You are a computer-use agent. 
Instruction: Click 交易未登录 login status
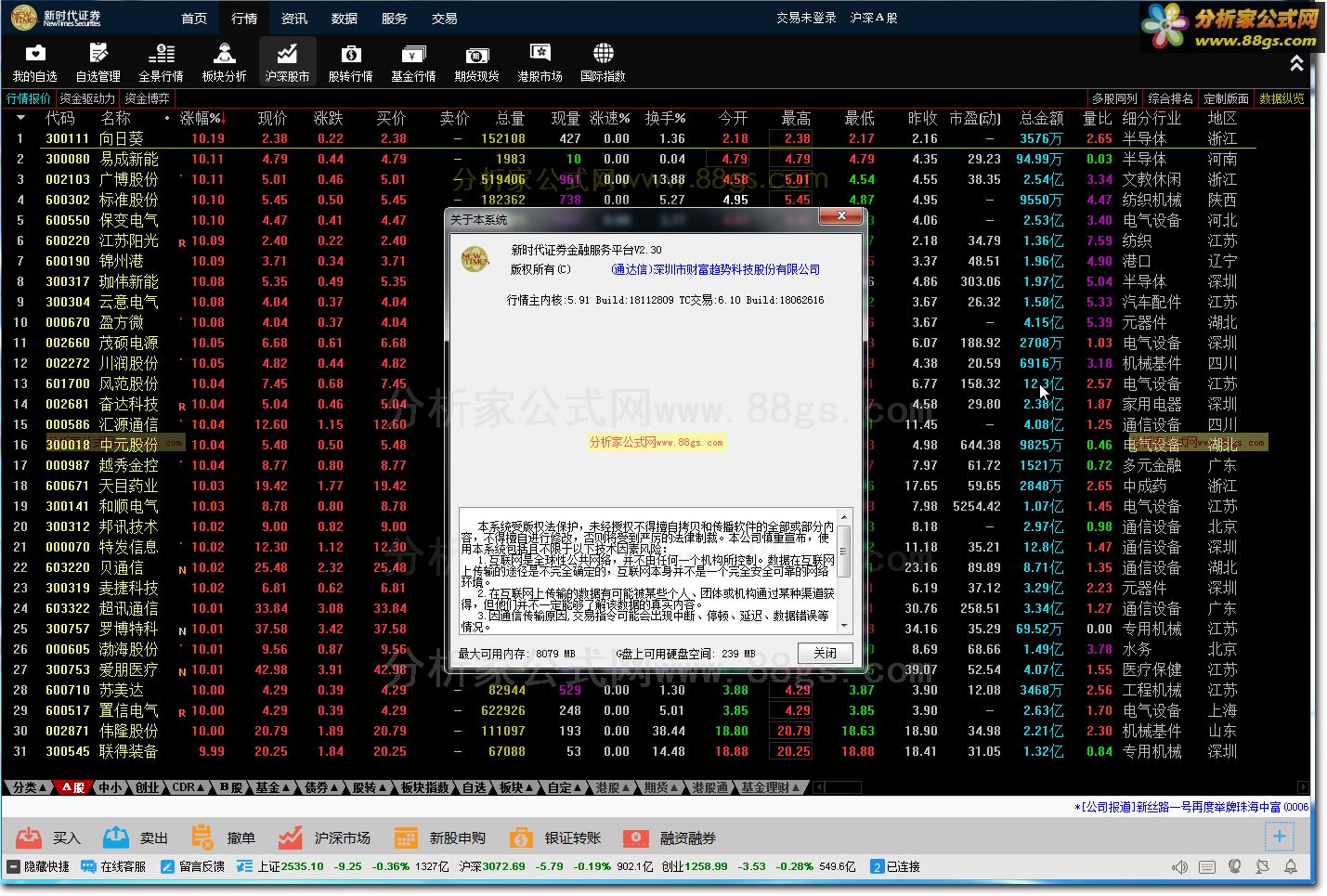click(806, 18)
